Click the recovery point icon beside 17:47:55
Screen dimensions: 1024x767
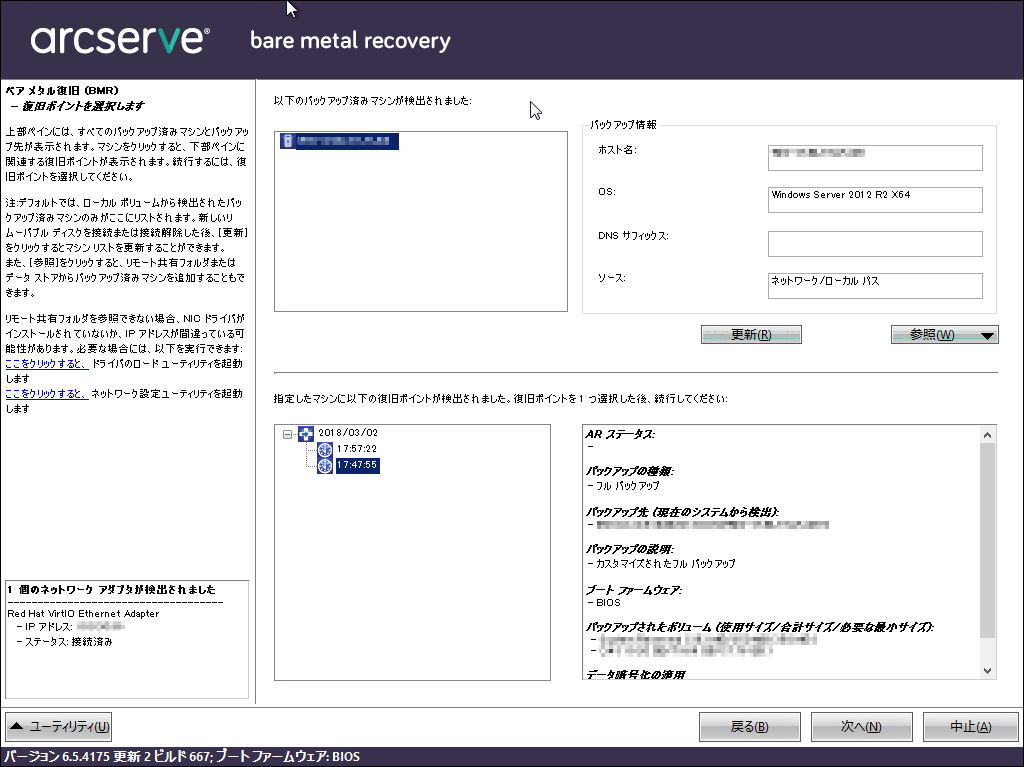(x=325, y=466)
